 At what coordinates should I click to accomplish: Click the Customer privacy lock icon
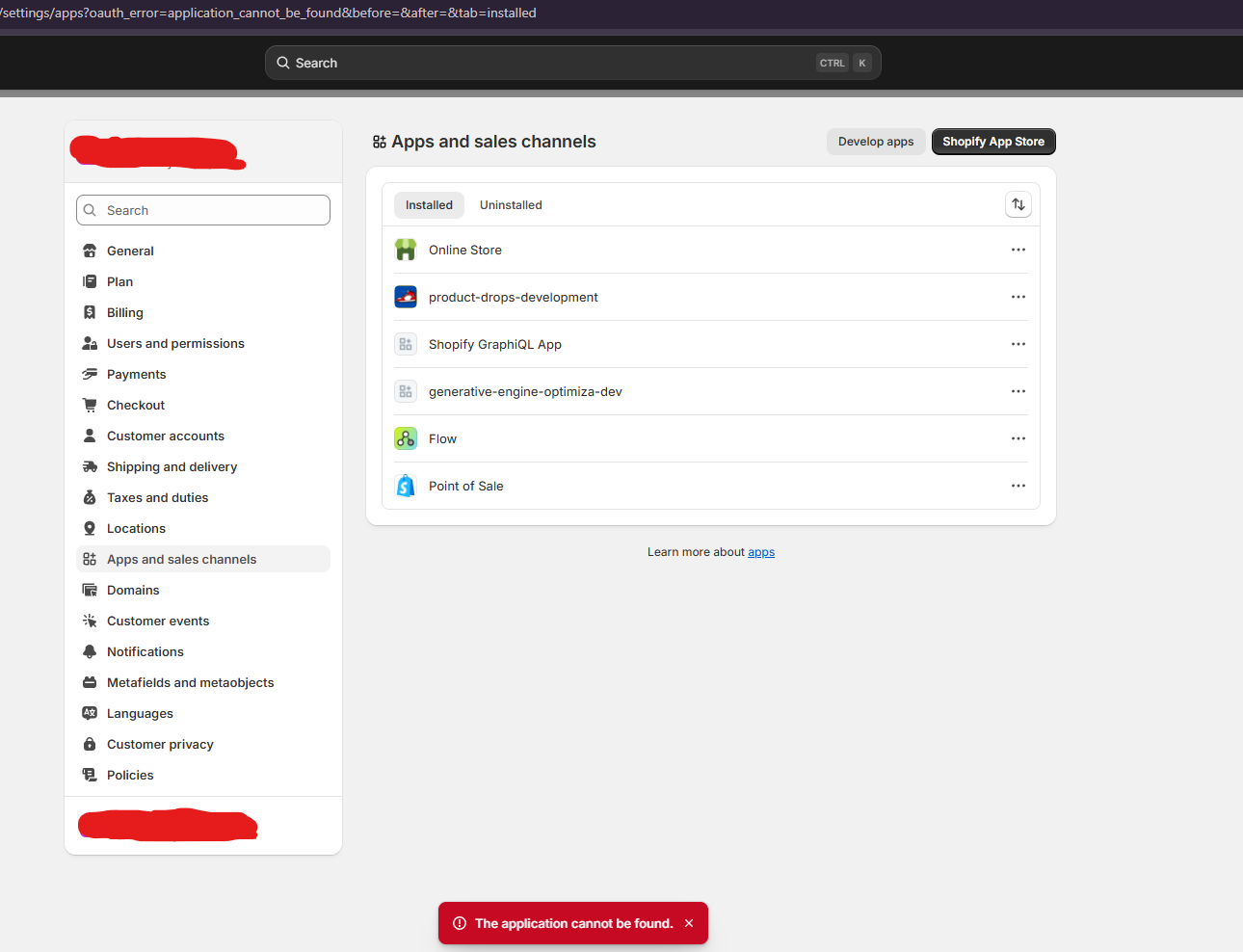point(90,744)
